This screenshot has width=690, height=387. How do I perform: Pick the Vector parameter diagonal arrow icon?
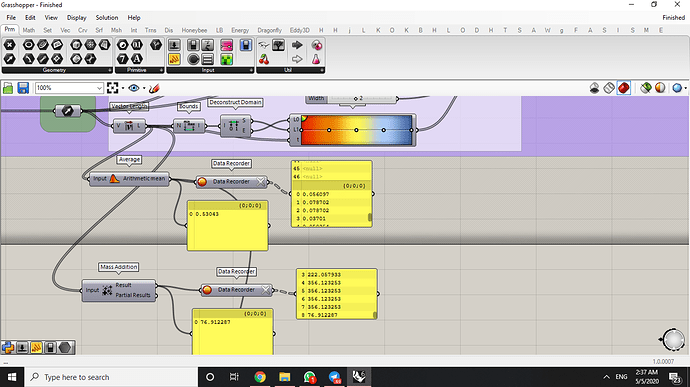point(10,59)
